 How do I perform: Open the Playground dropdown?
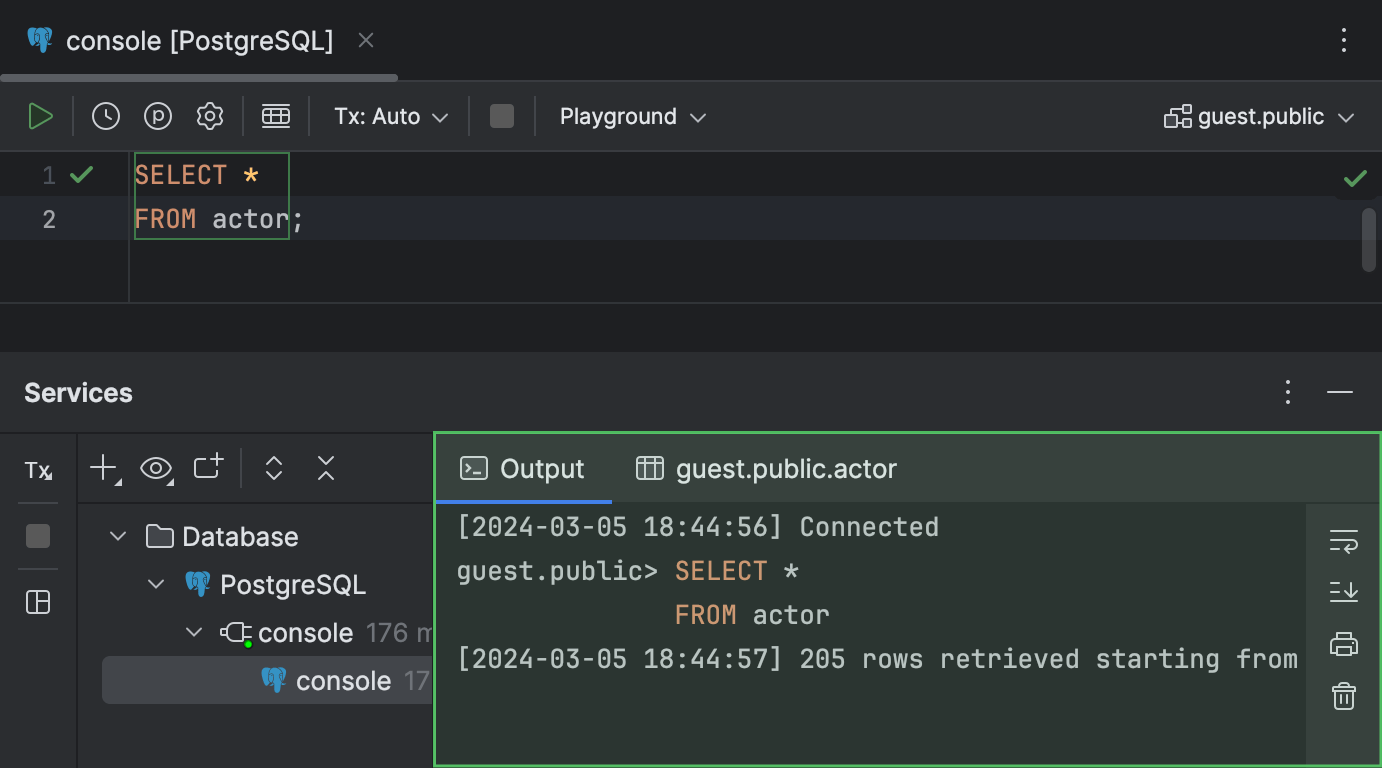(x=632, y=116)
